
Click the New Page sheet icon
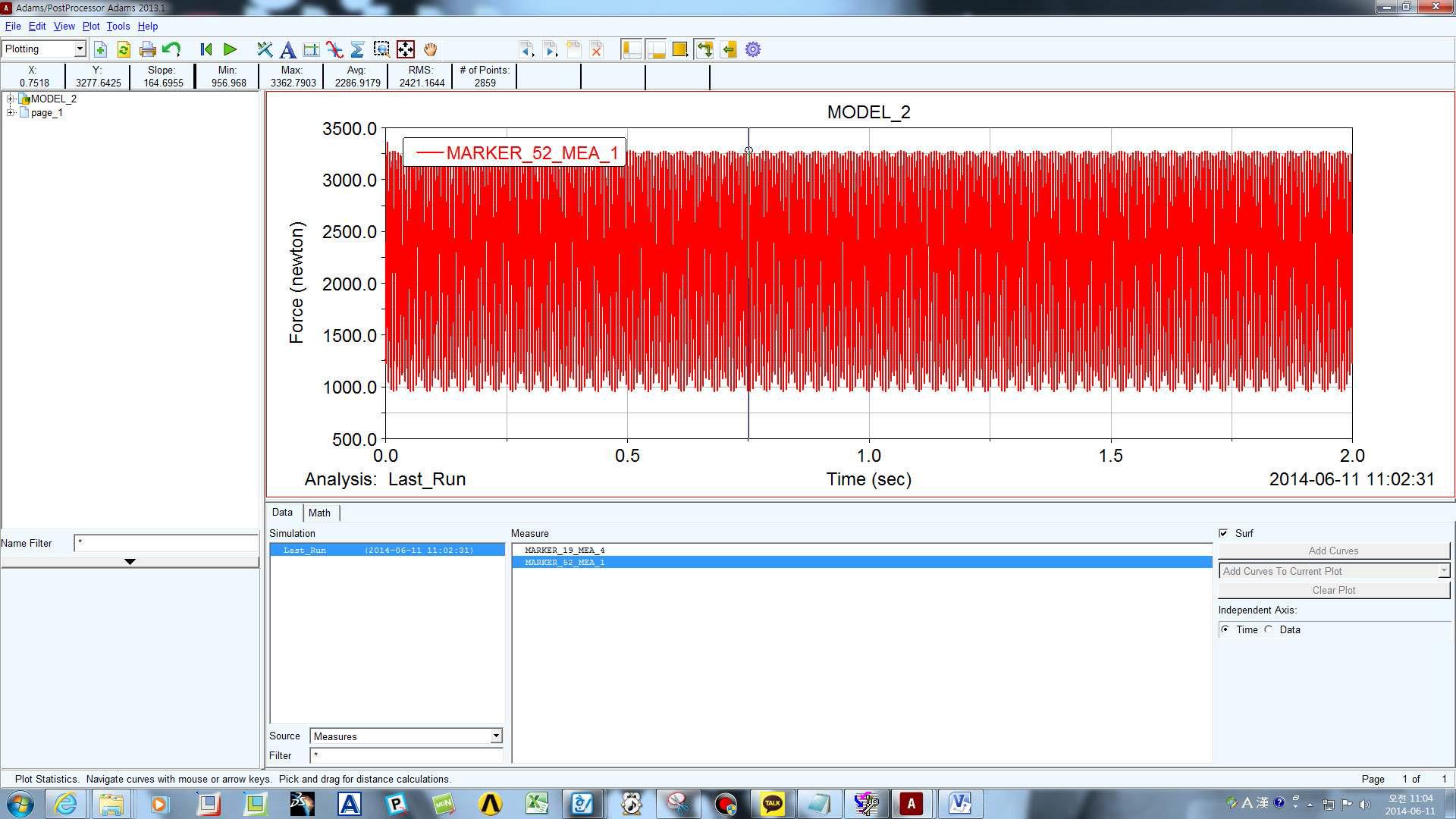click(574, 50)
